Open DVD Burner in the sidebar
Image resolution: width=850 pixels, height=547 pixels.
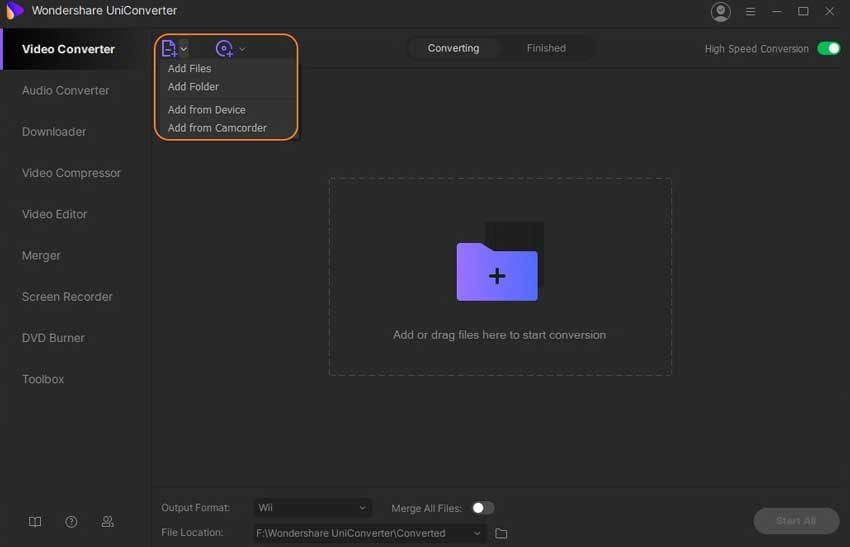click(x=53, y=338)
